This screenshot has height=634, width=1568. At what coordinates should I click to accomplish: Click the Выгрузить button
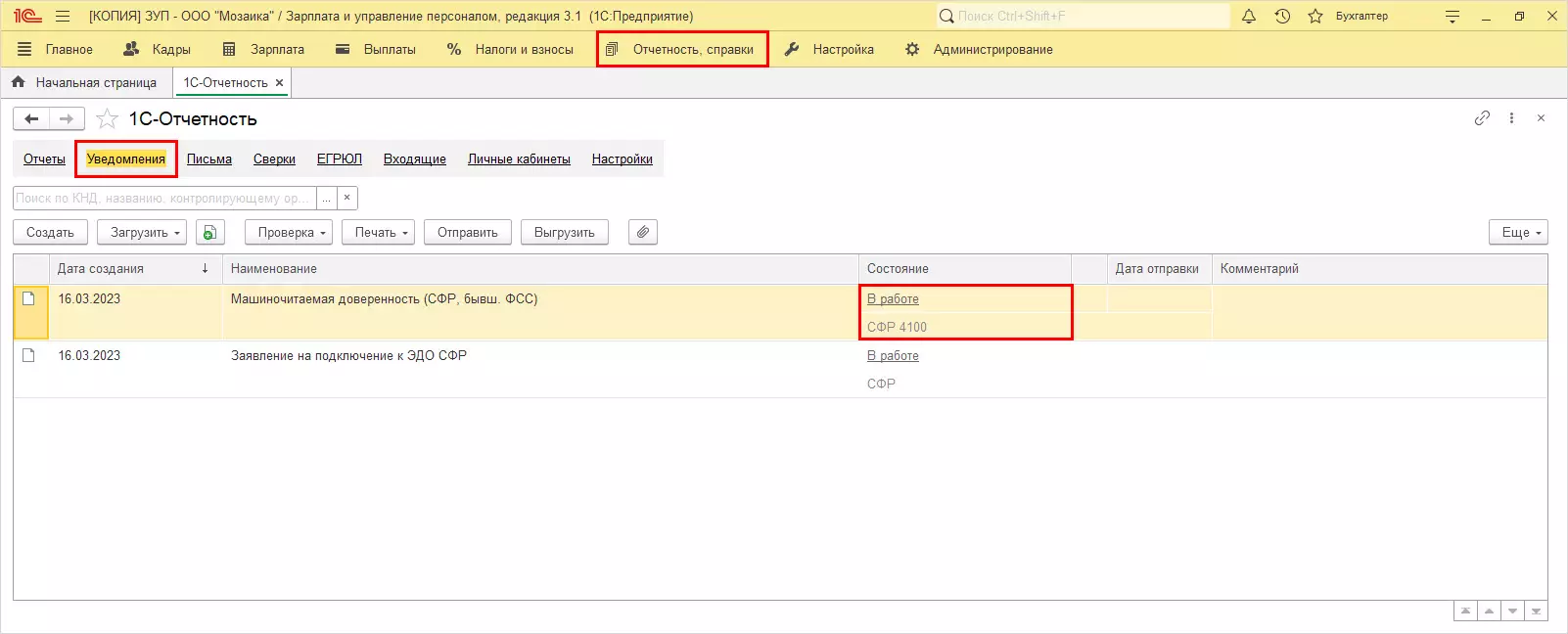pos(565,232)
